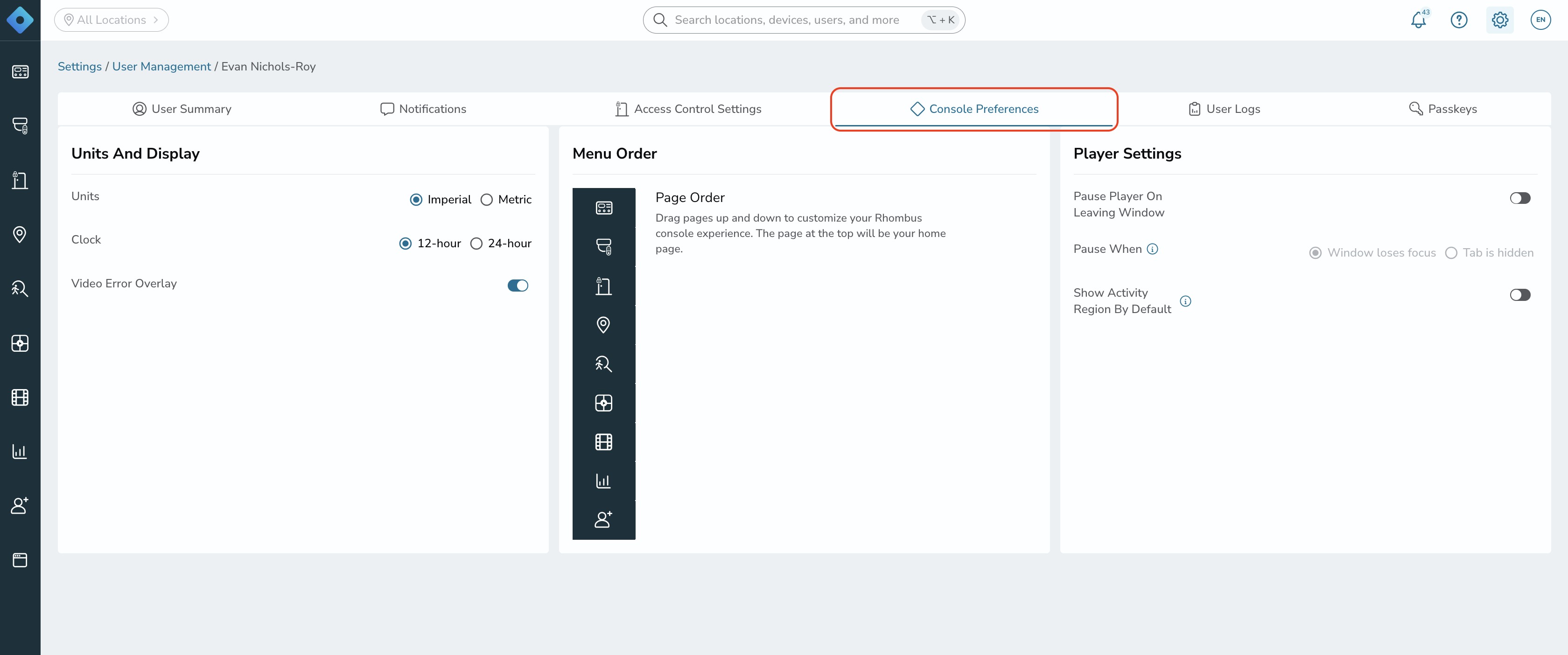The height and width of the screenshot is (655, 1568).
Task: Switch to Notifications tab
Action: point(423,109)
